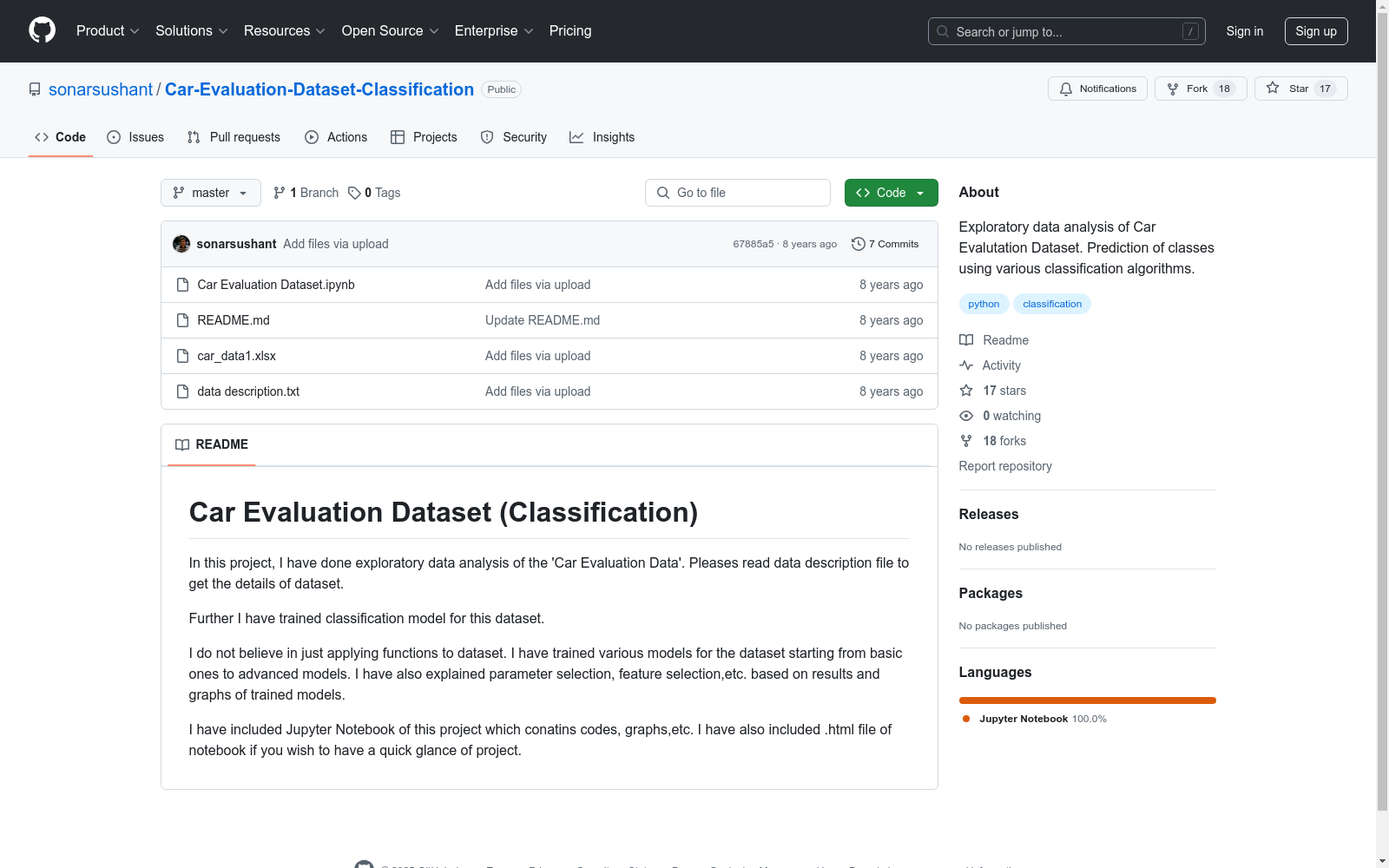
Task: Click the 1 Branch link
Action: (306, 193)
